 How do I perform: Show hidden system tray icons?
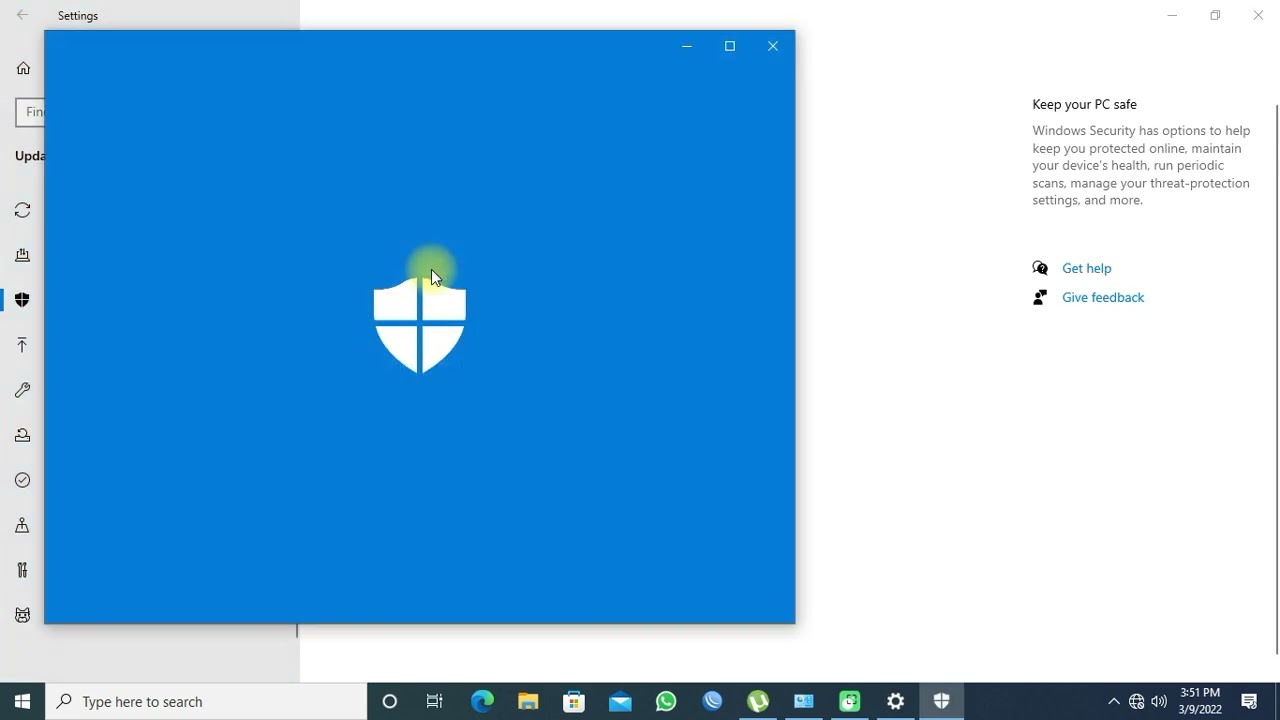point(1113,701)
